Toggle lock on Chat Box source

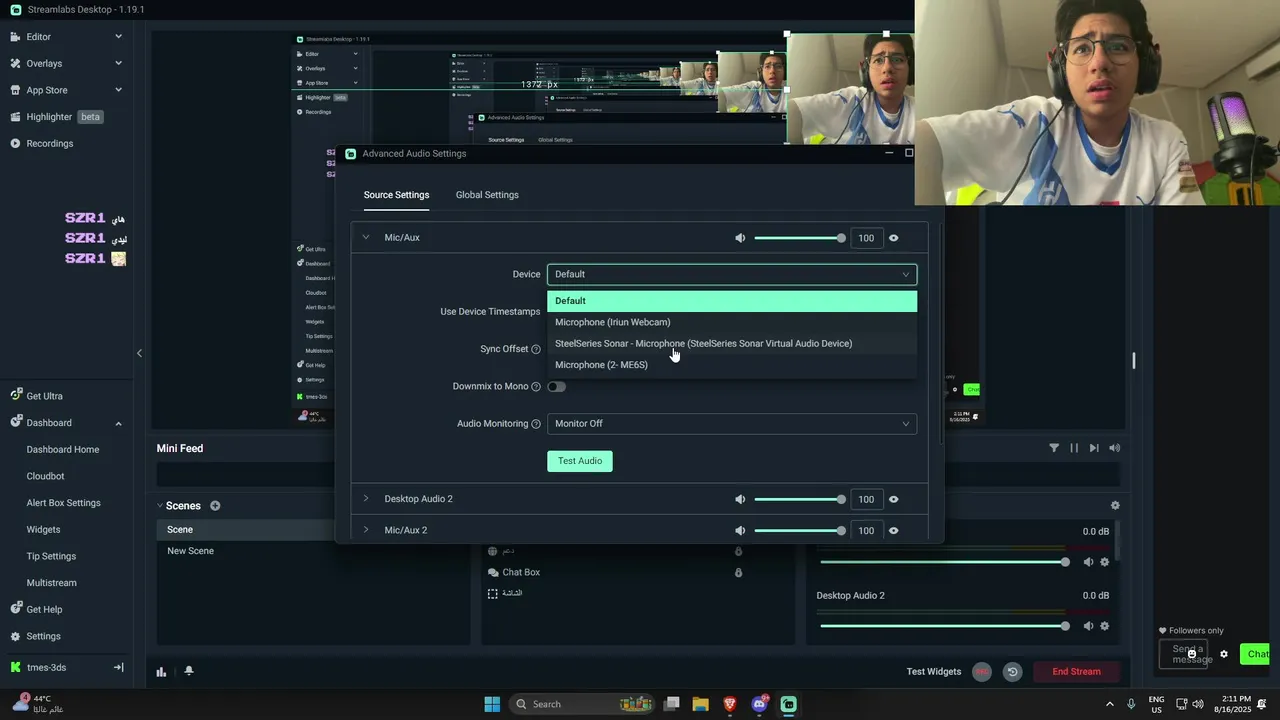739,573
